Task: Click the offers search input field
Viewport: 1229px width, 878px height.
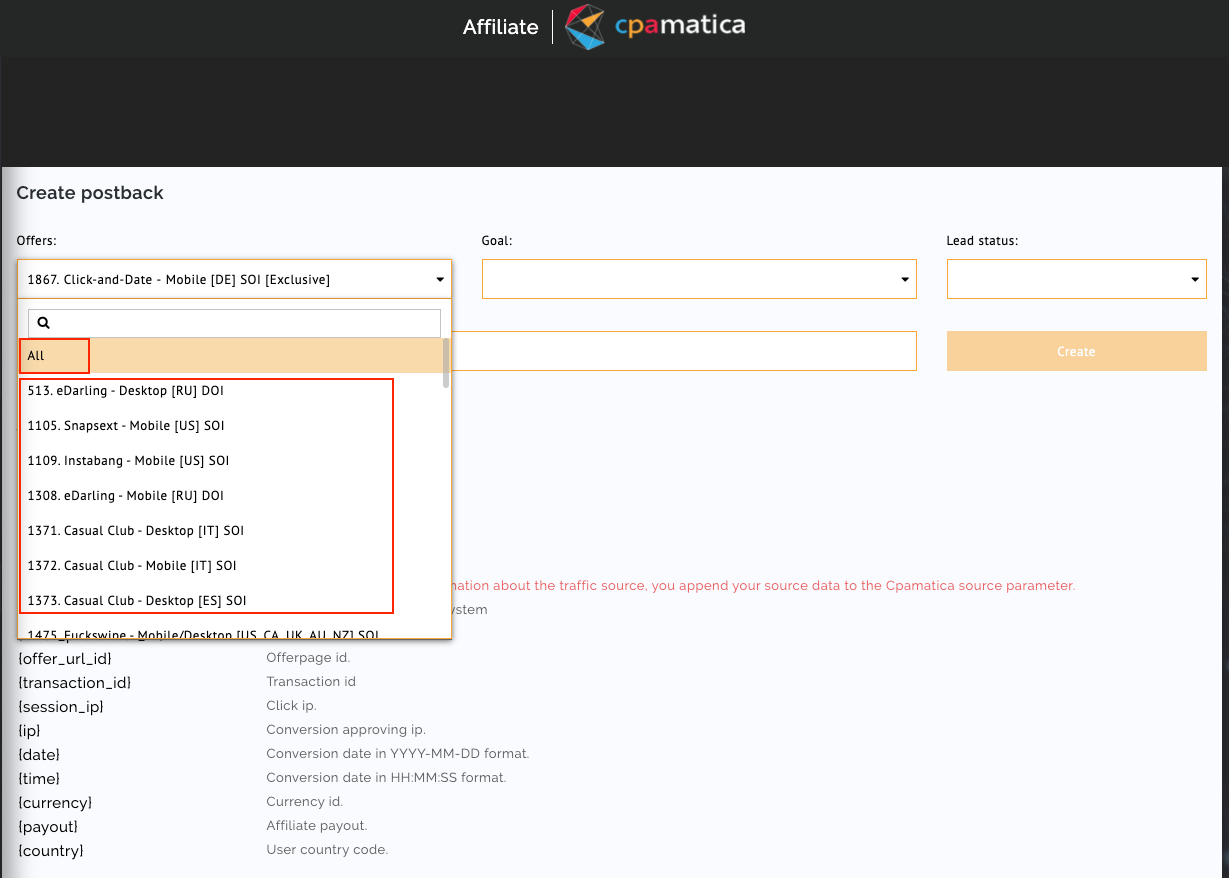Action: point(234,323)
